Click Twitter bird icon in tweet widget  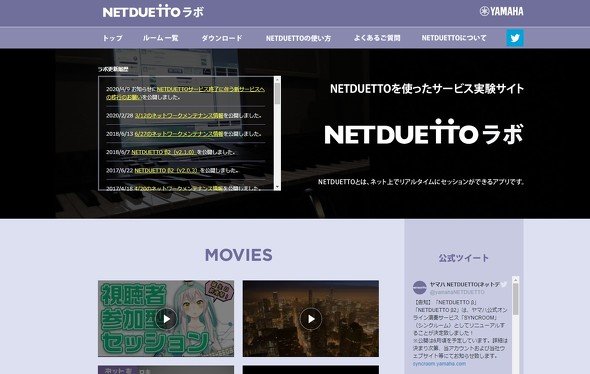click(504, 284)
